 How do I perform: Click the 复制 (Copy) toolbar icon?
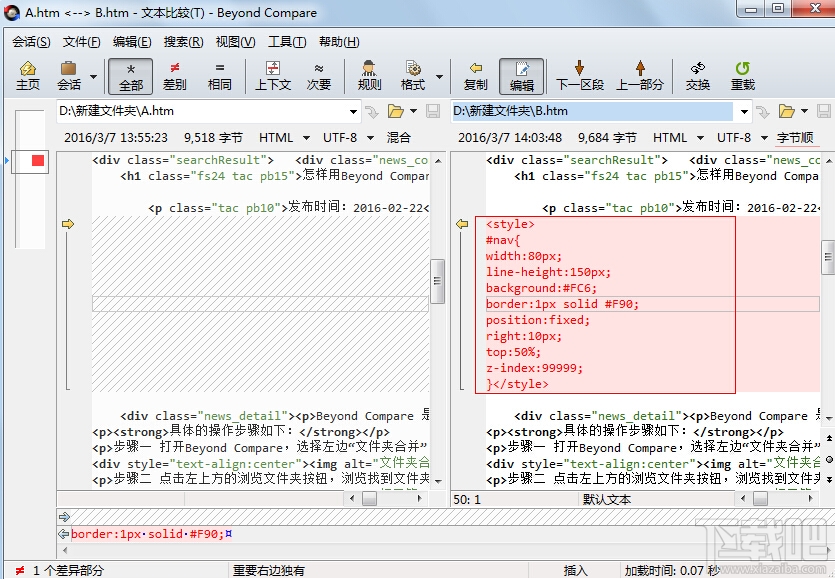(x=474, y=75)
